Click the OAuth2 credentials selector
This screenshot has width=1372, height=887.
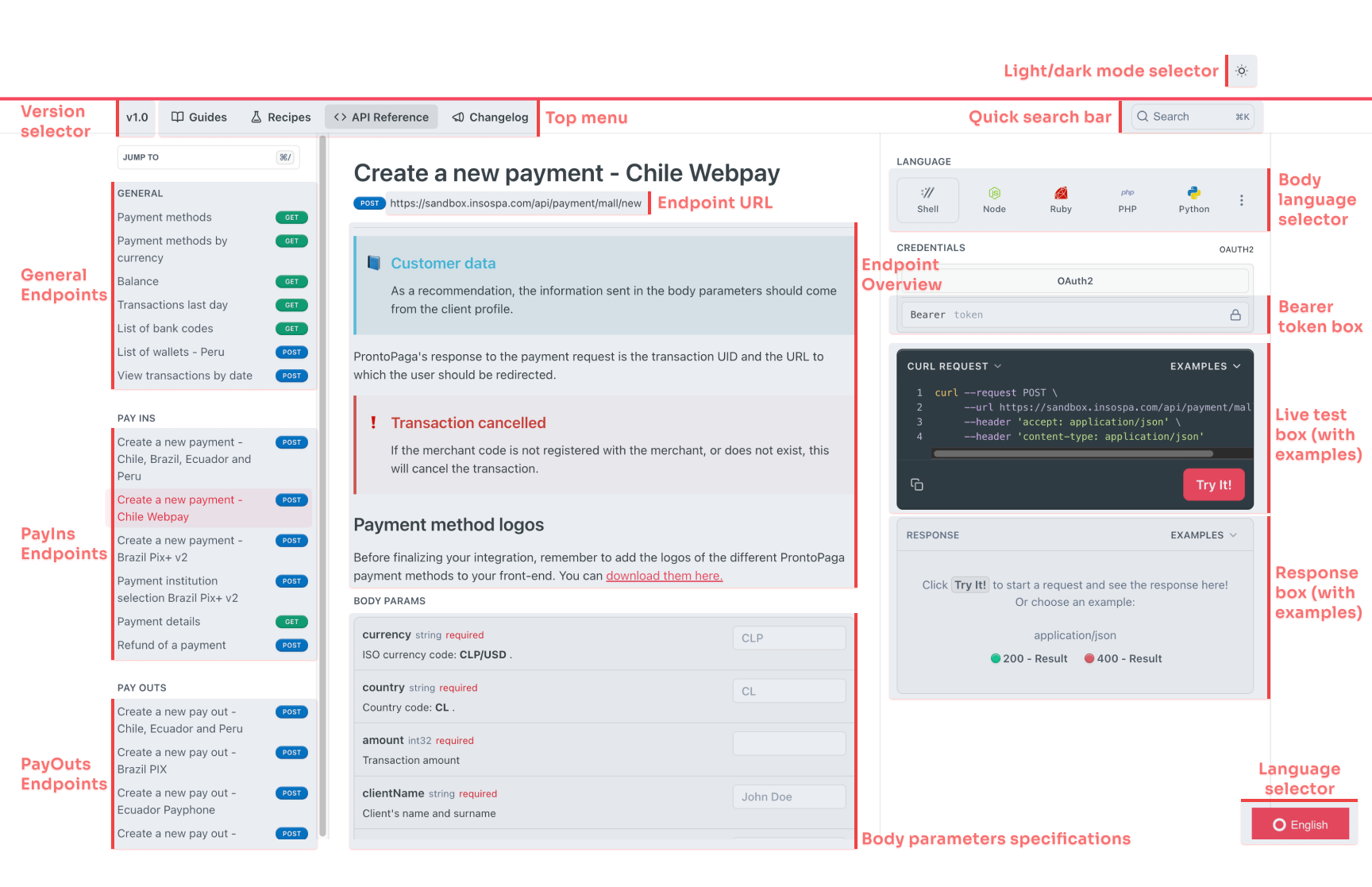(1075, 281)
